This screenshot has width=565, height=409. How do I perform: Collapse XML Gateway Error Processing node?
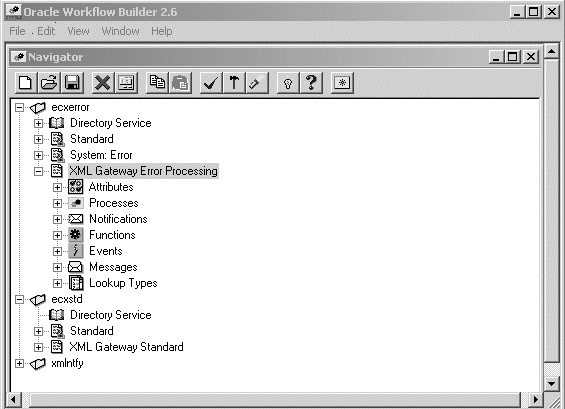click(38, 171)
